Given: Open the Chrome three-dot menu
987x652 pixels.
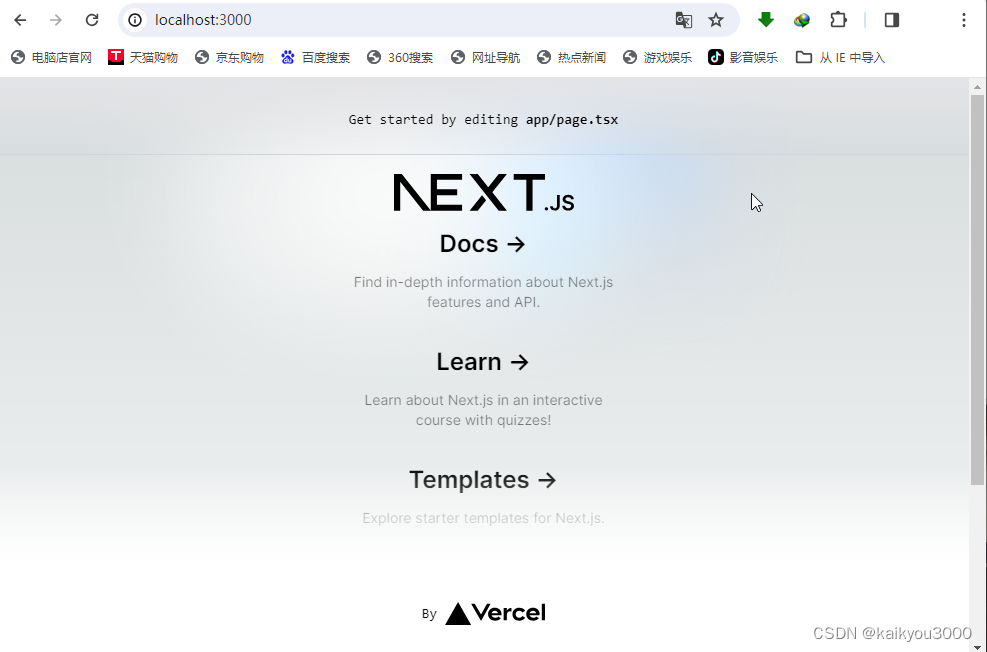Looking at the screenshot, I should click(963, 19).
